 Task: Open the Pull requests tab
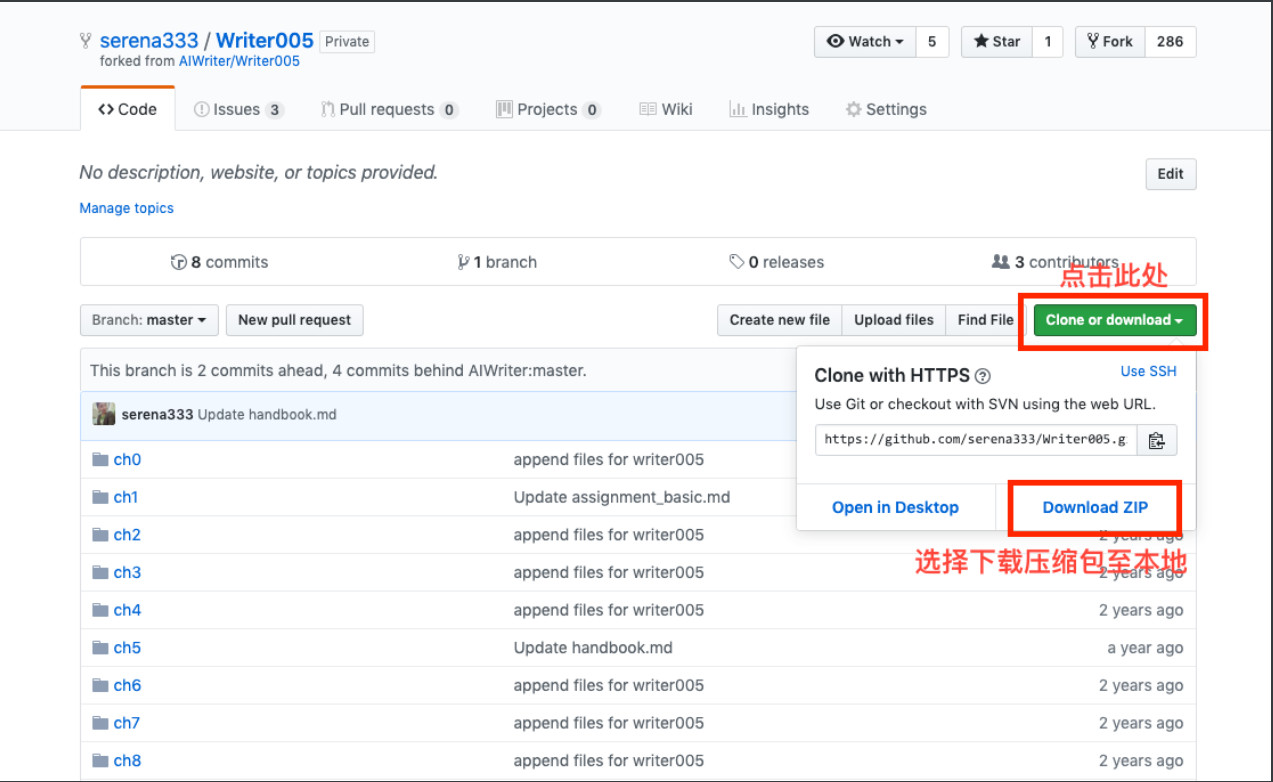(x=389, y=109)
